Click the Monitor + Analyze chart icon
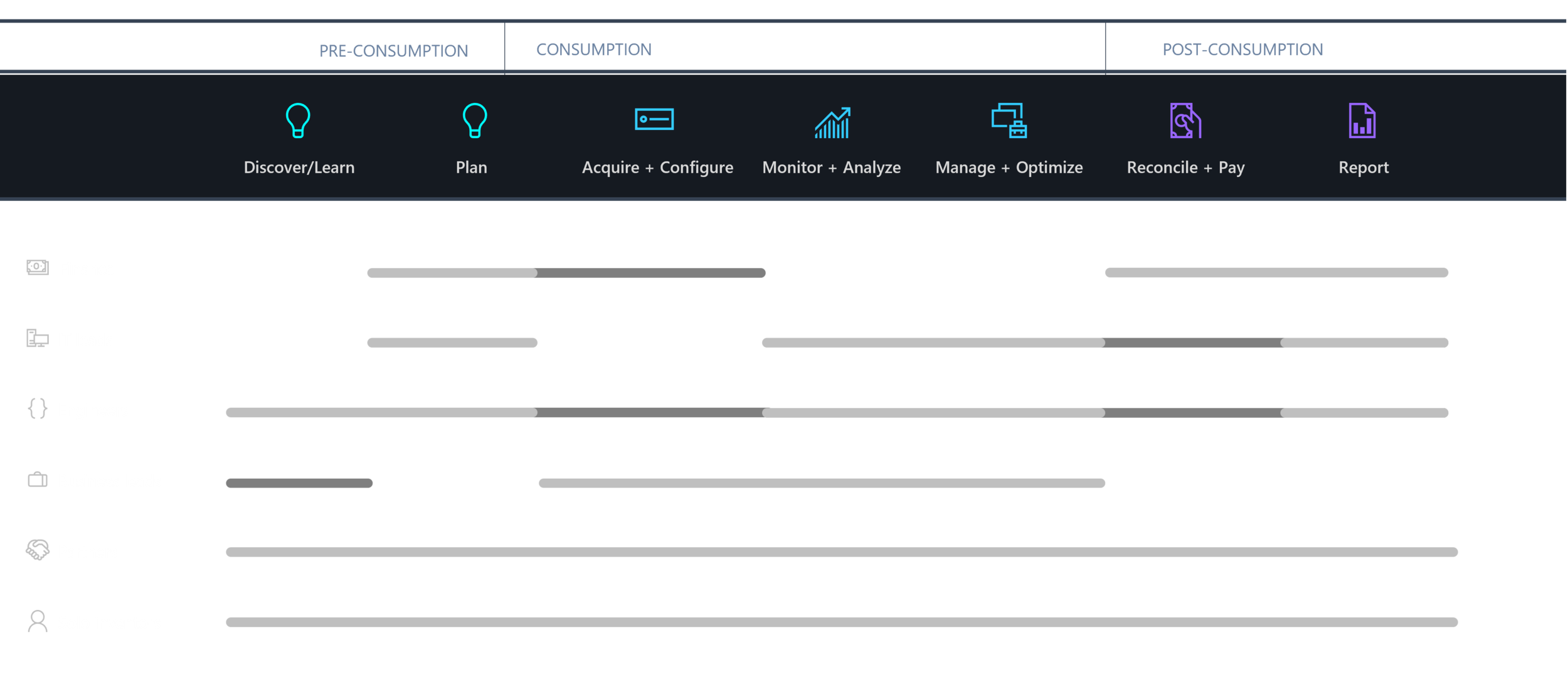Viewport: 1568px width, 689px height. (832, 122)
